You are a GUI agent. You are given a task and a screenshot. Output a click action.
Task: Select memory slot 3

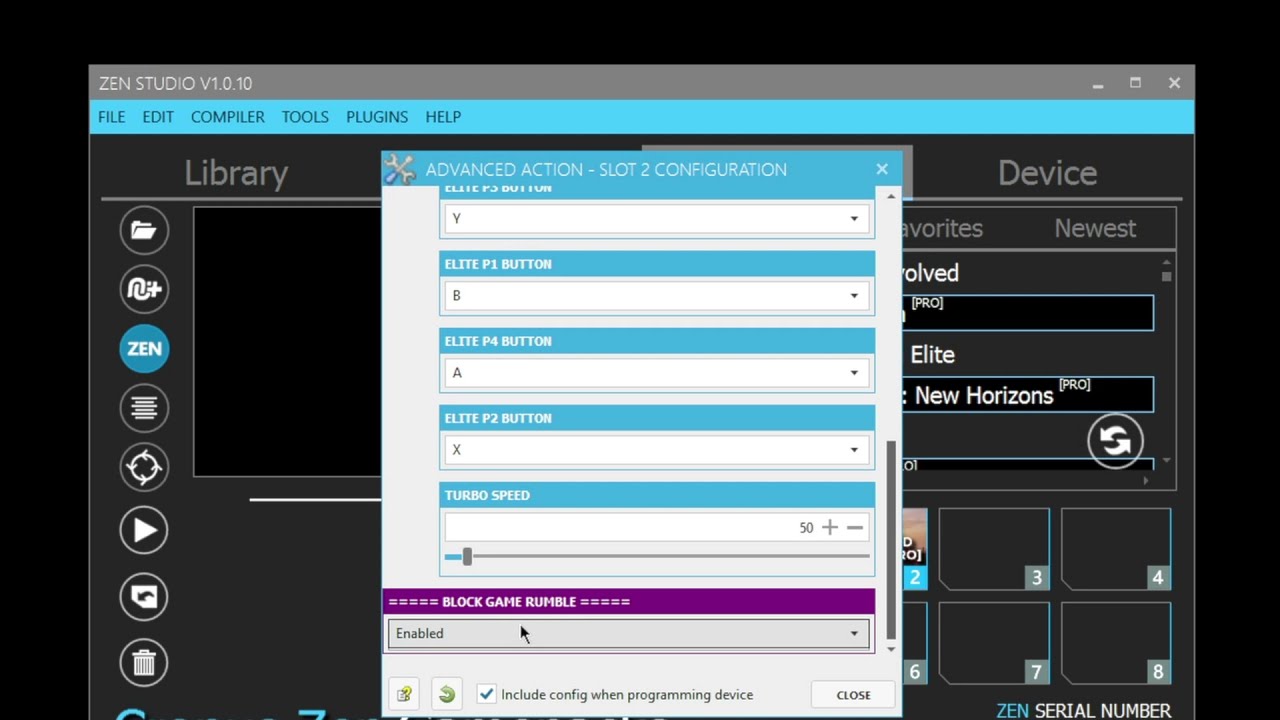pos(994,548)
